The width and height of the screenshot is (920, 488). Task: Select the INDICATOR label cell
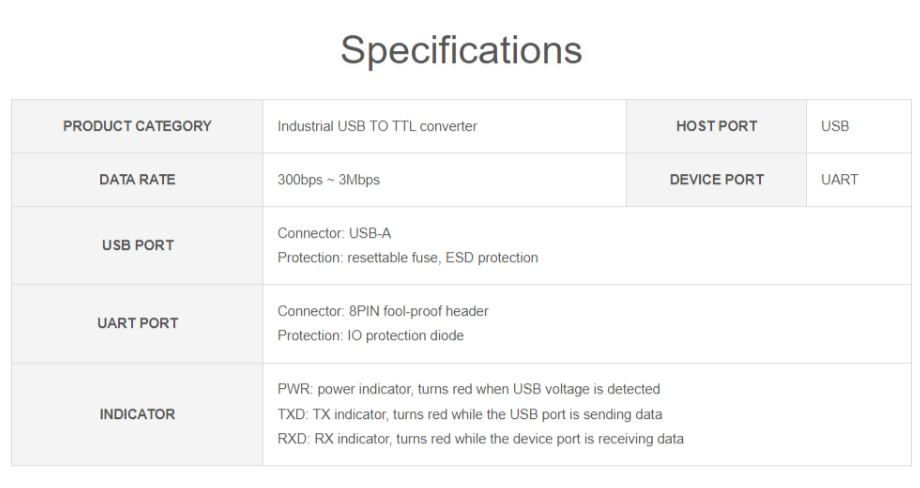(x=137, y=413)
